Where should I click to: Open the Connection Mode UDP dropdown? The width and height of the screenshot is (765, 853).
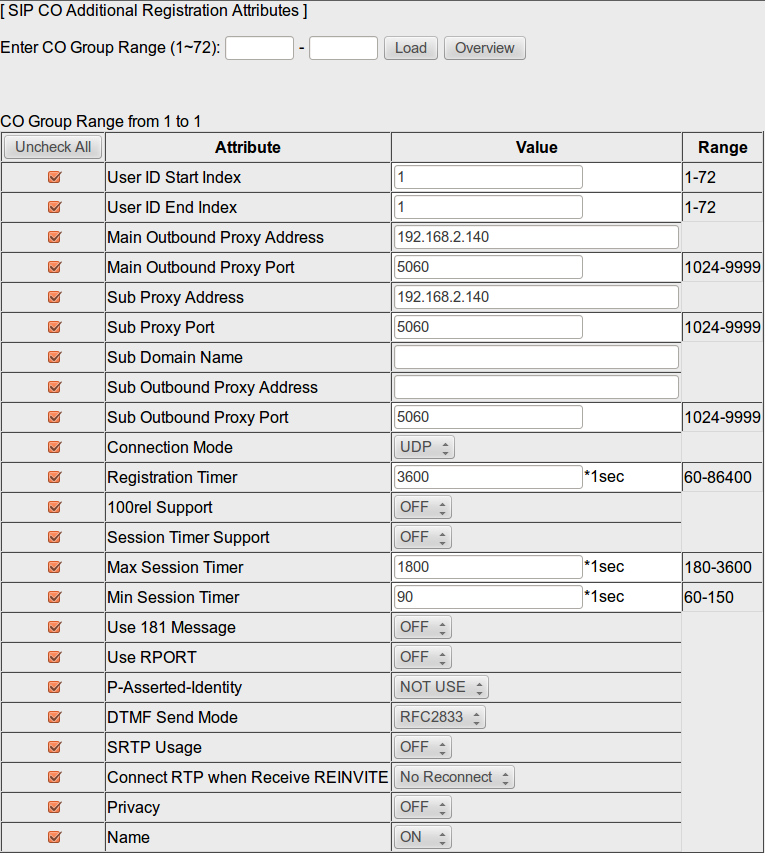pyautogui.click(x=424, y=447)
